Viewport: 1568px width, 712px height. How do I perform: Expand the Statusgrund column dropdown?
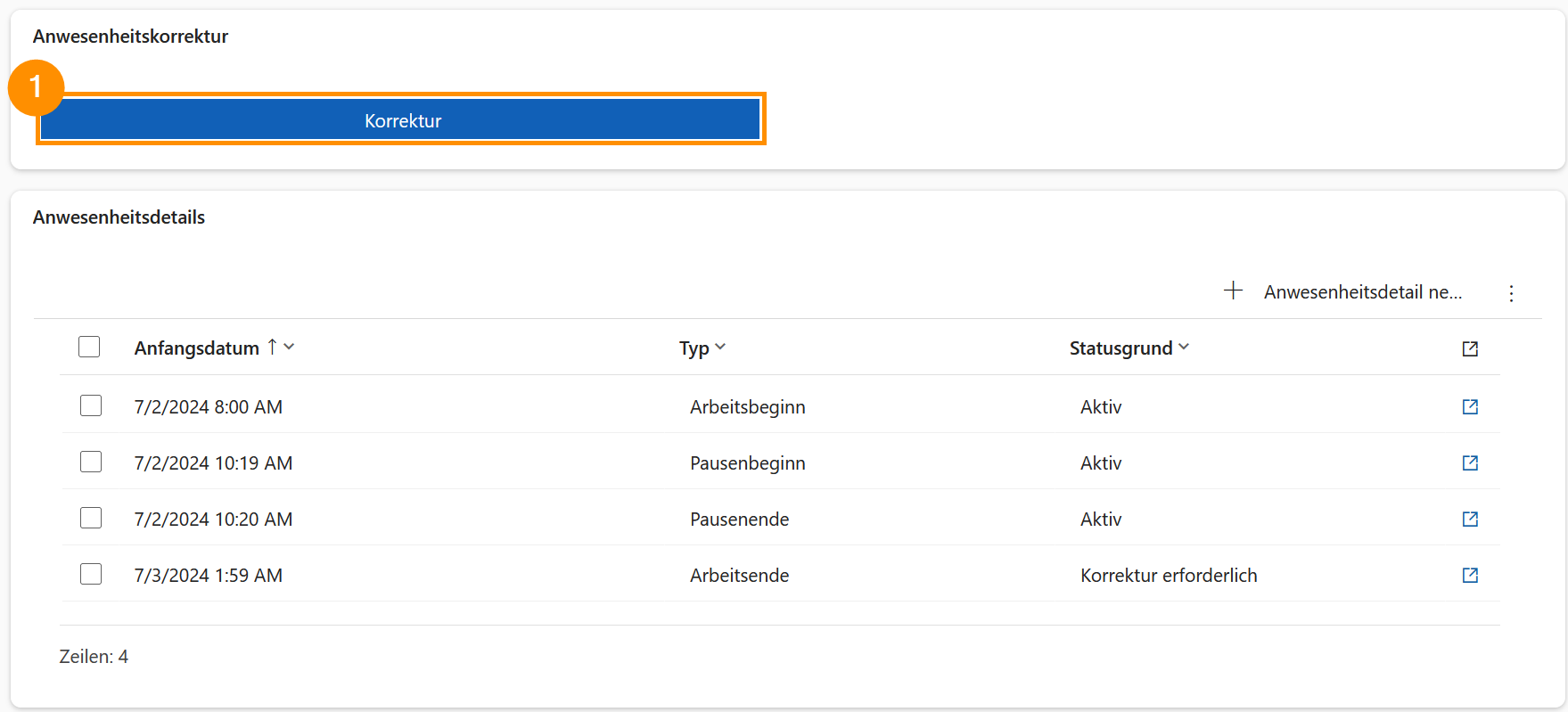(1184, 347)
